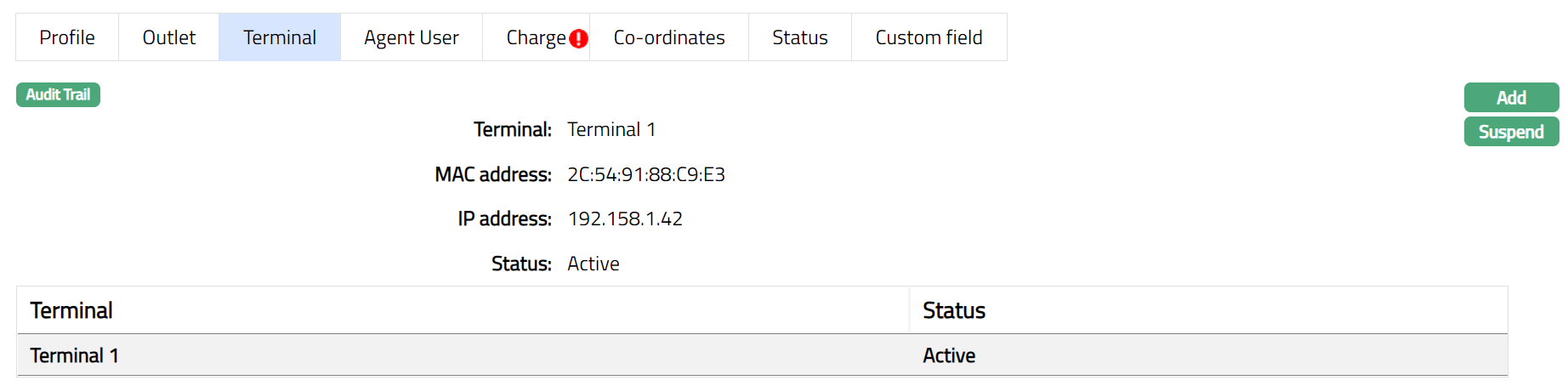Click the MAC address value 2C:54:91:88:C9:E3
1568x386 pixels.
[646, 174]
